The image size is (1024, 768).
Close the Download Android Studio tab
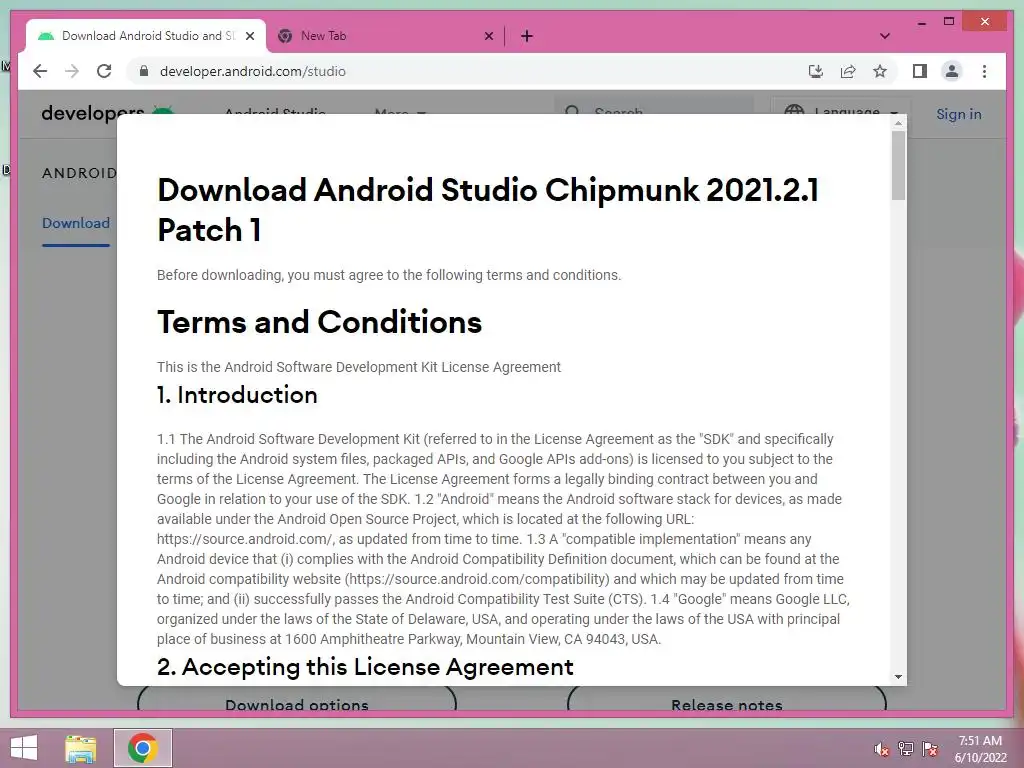pyautogui.click(x=249, y=36)
